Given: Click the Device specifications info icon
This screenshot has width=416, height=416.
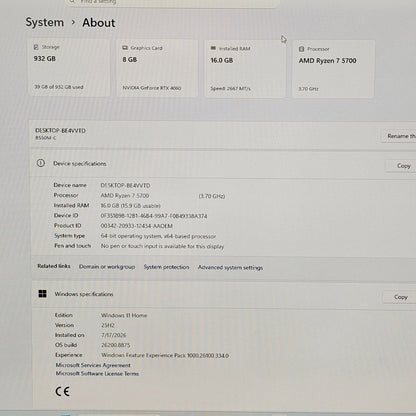Looking at the screenshot, I should (x=41, y=163).
